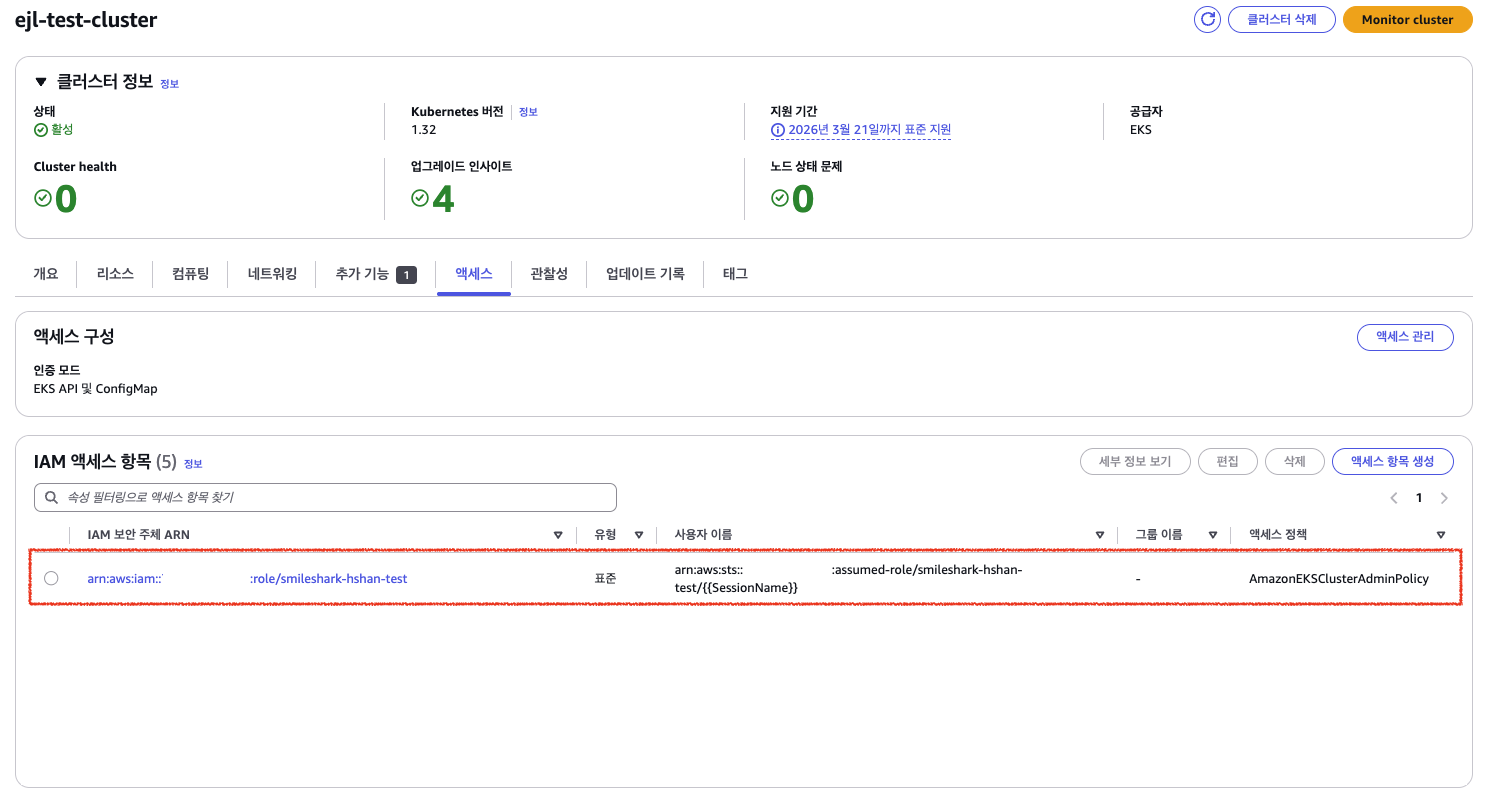Image resolution: width=1494 pixels, height=799 pixels.
Task: Click the Monitor cluster button
Action: click(1407, 20)
